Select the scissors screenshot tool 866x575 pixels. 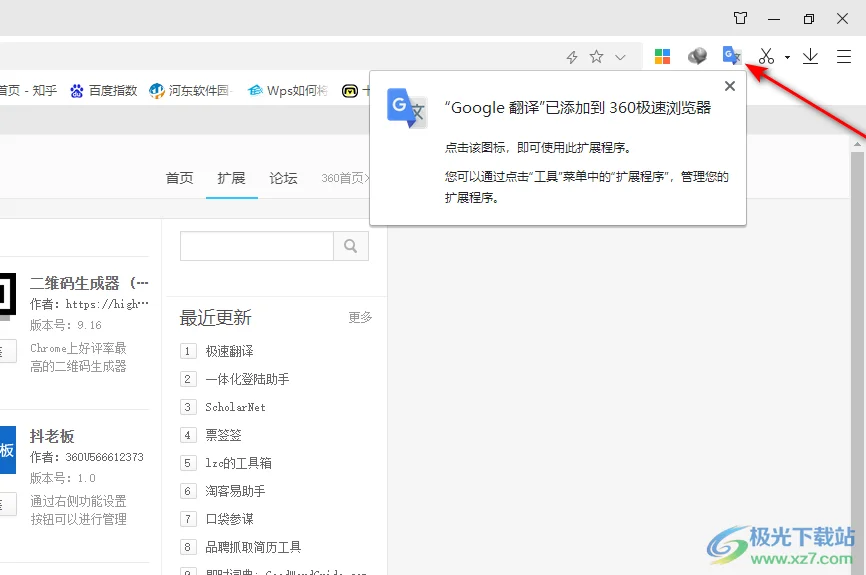(766, 56)
